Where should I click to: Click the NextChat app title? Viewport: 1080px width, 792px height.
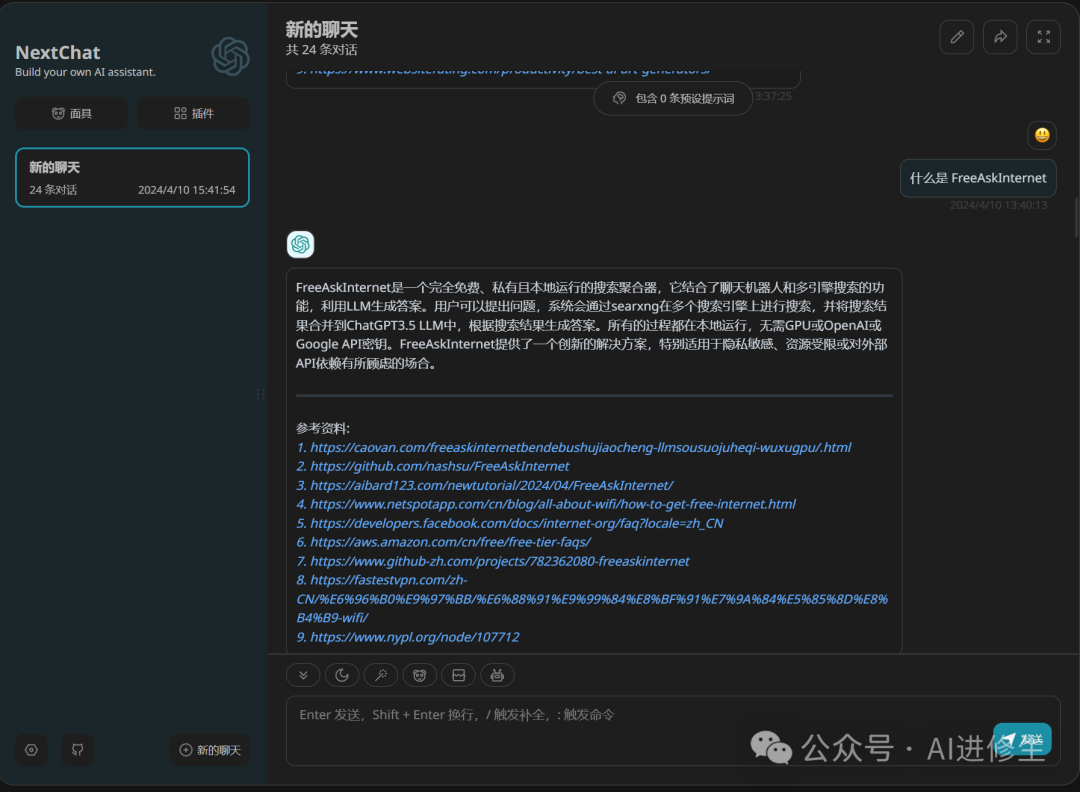coord(58,52)
